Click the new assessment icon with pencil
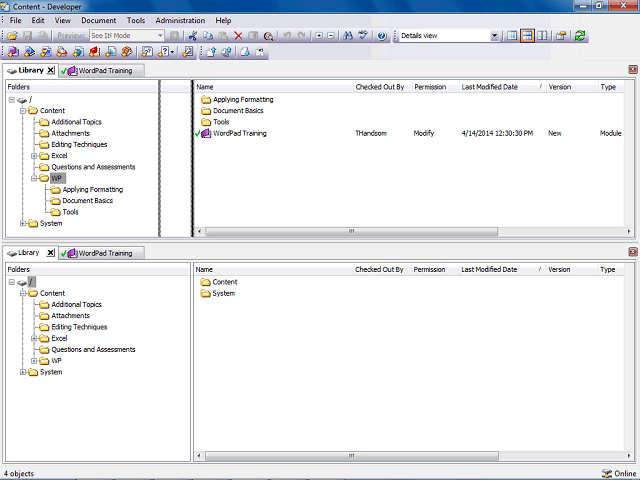Screen dimensions: 640x480 [188, 52]
